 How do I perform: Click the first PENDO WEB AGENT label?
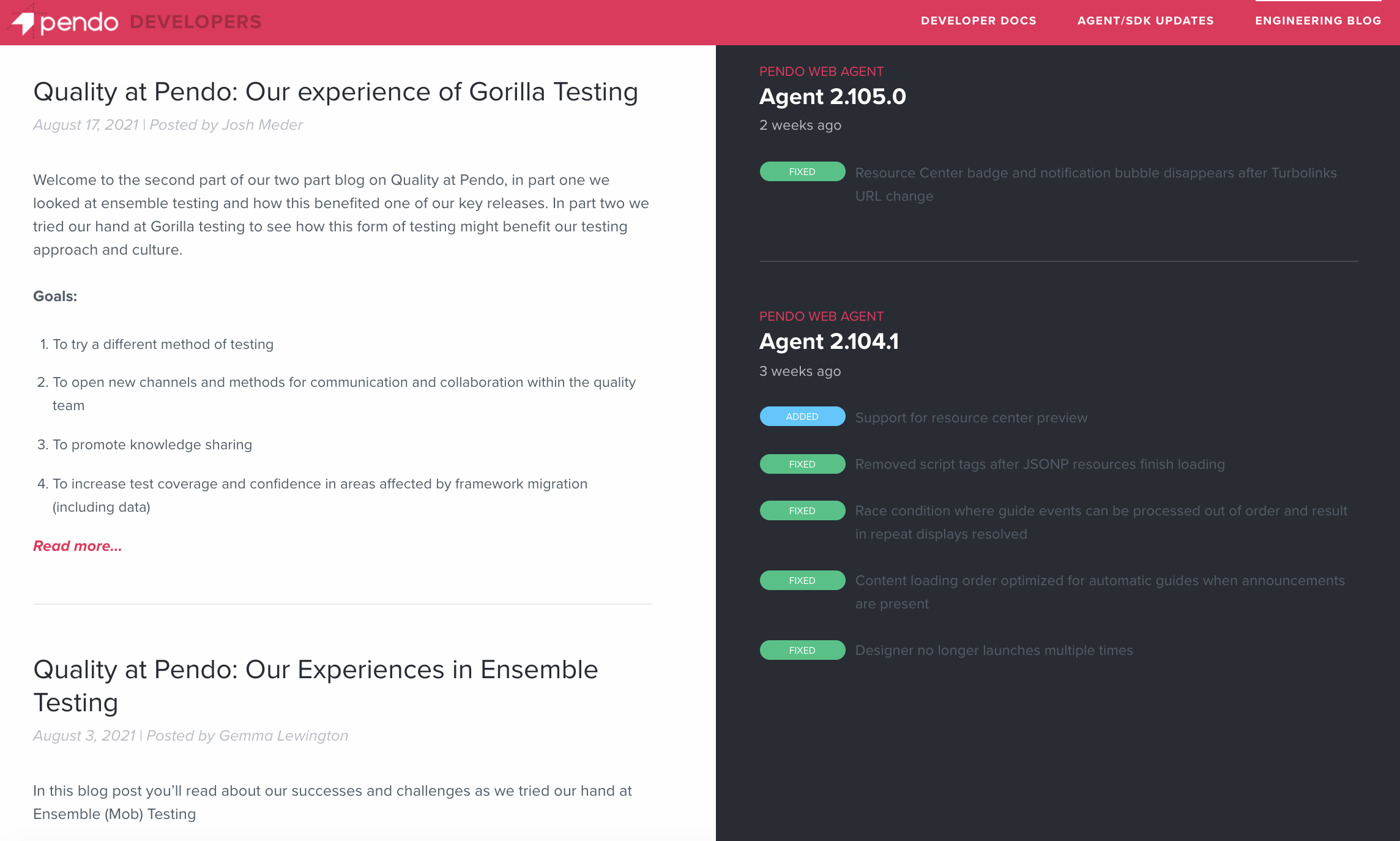tap(821, 72)
